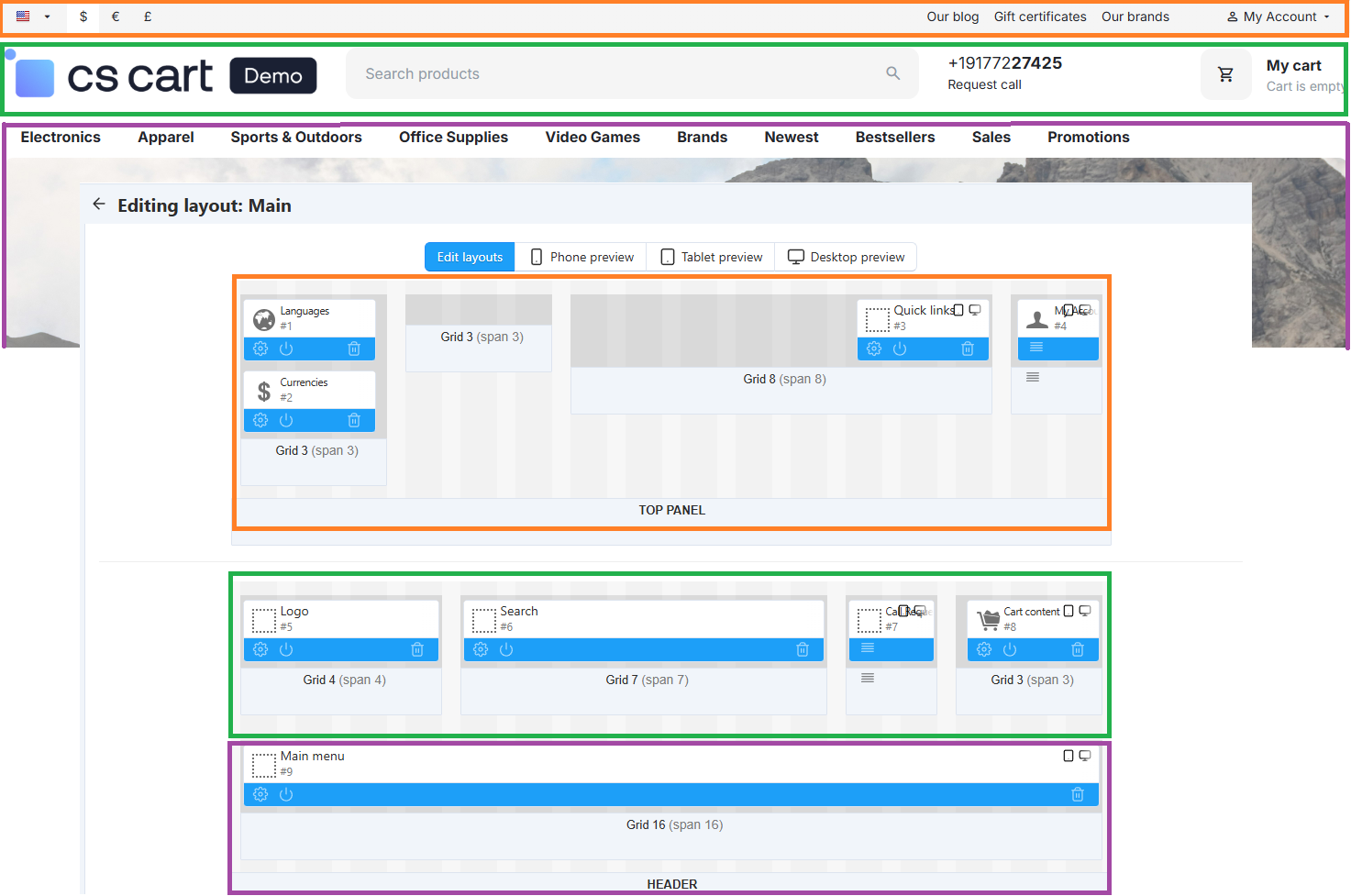Disable the Main menu block power toggle
This screenshot has width=1351, height=896.
coord(286,794)
